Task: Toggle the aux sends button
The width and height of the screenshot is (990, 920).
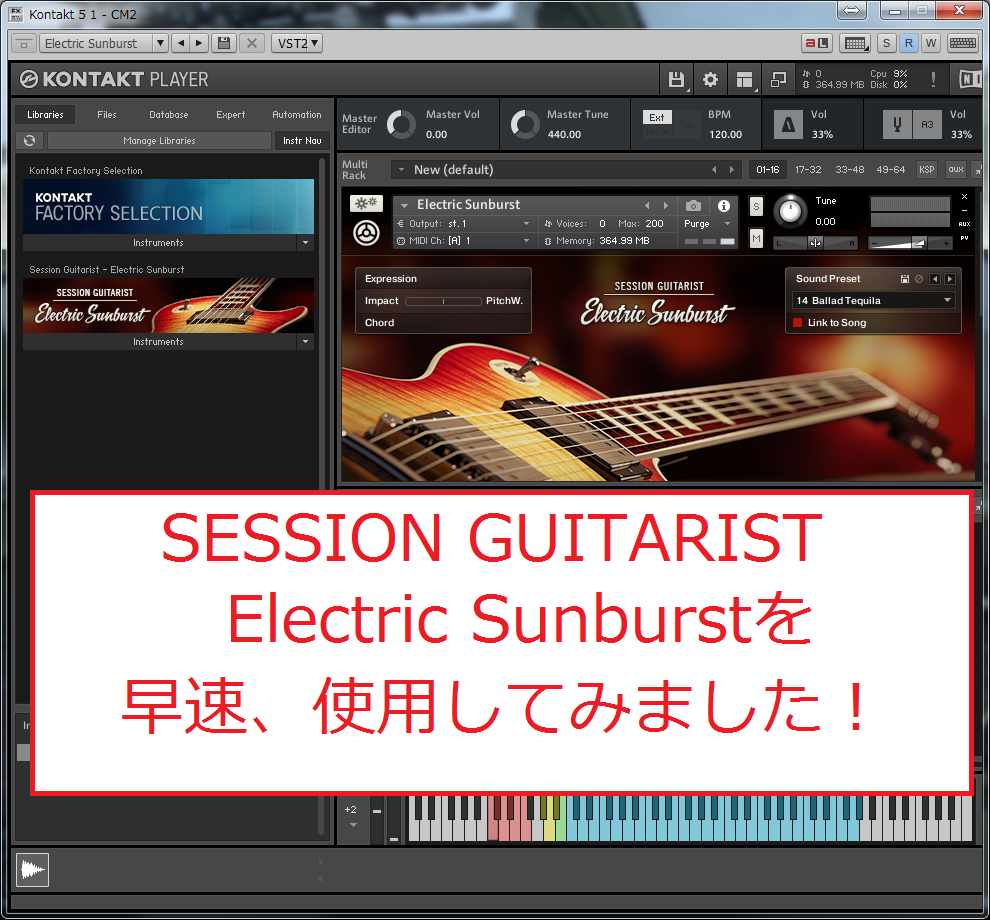Action: point(956,169)
